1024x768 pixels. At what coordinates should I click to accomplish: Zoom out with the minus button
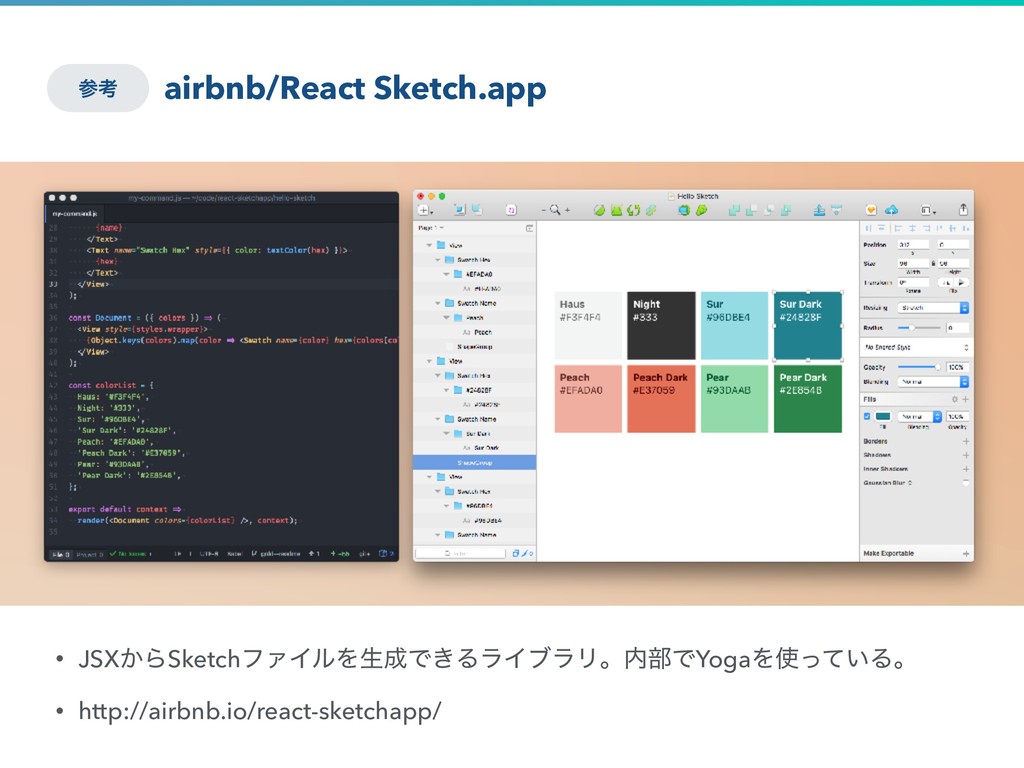(543, 210)
